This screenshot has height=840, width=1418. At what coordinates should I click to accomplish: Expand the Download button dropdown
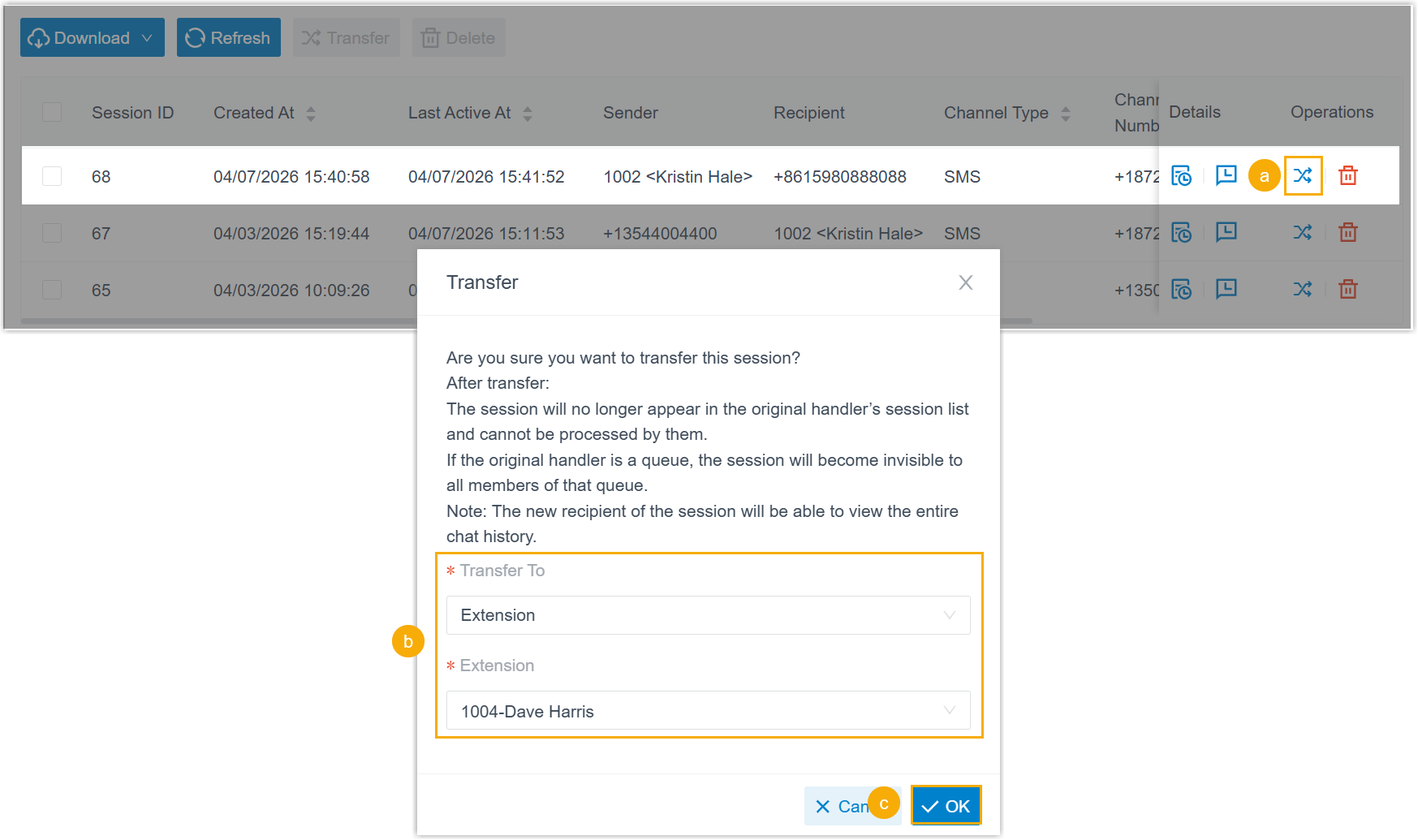tap(147, 38)
